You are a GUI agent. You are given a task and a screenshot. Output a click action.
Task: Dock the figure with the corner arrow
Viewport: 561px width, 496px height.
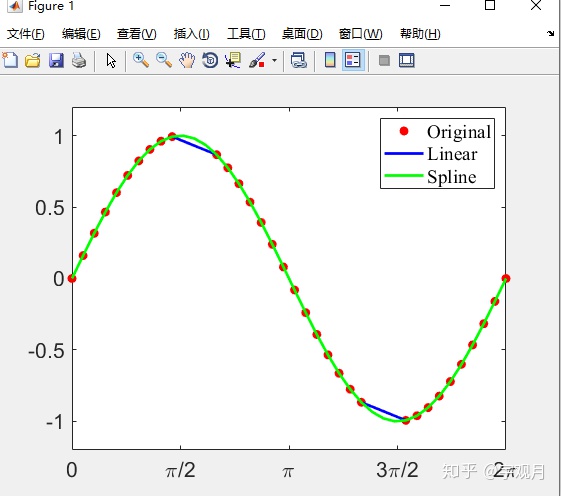(550, 34)
